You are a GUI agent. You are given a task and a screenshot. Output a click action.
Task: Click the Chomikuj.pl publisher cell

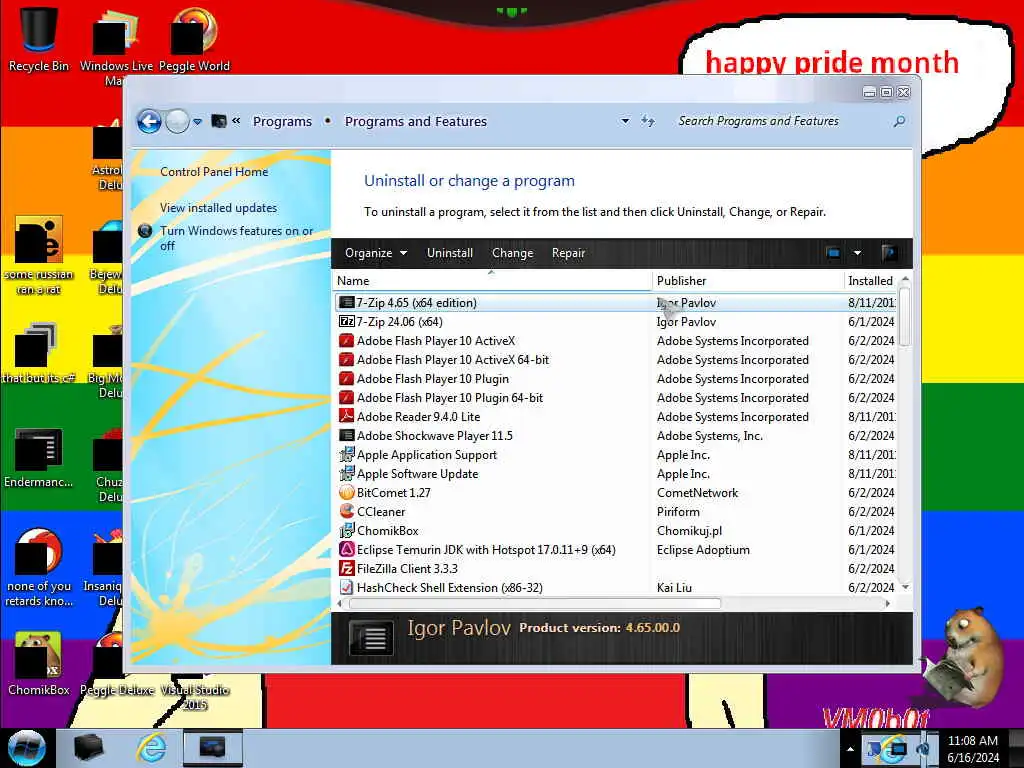click(689, 531)
